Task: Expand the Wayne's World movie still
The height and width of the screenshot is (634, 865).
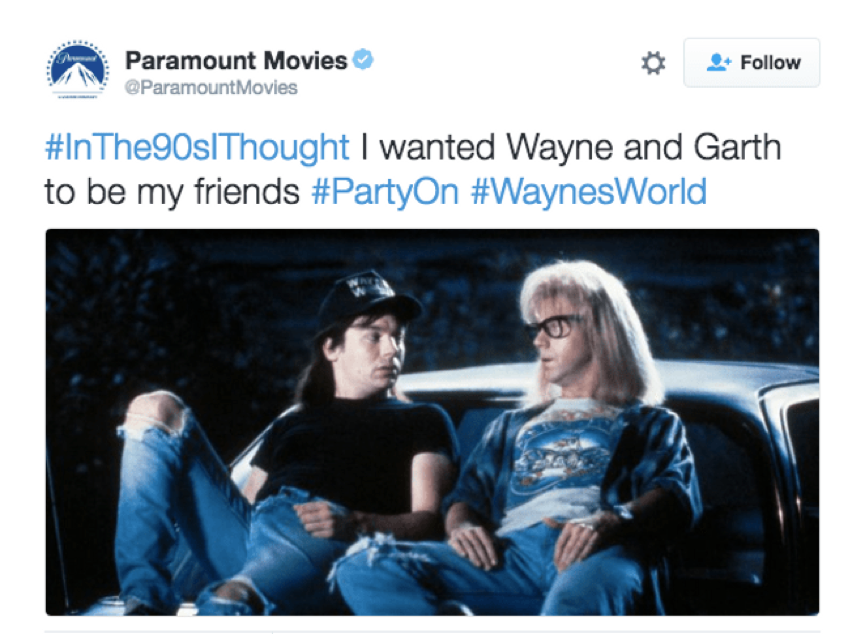Action: (432, 422)
